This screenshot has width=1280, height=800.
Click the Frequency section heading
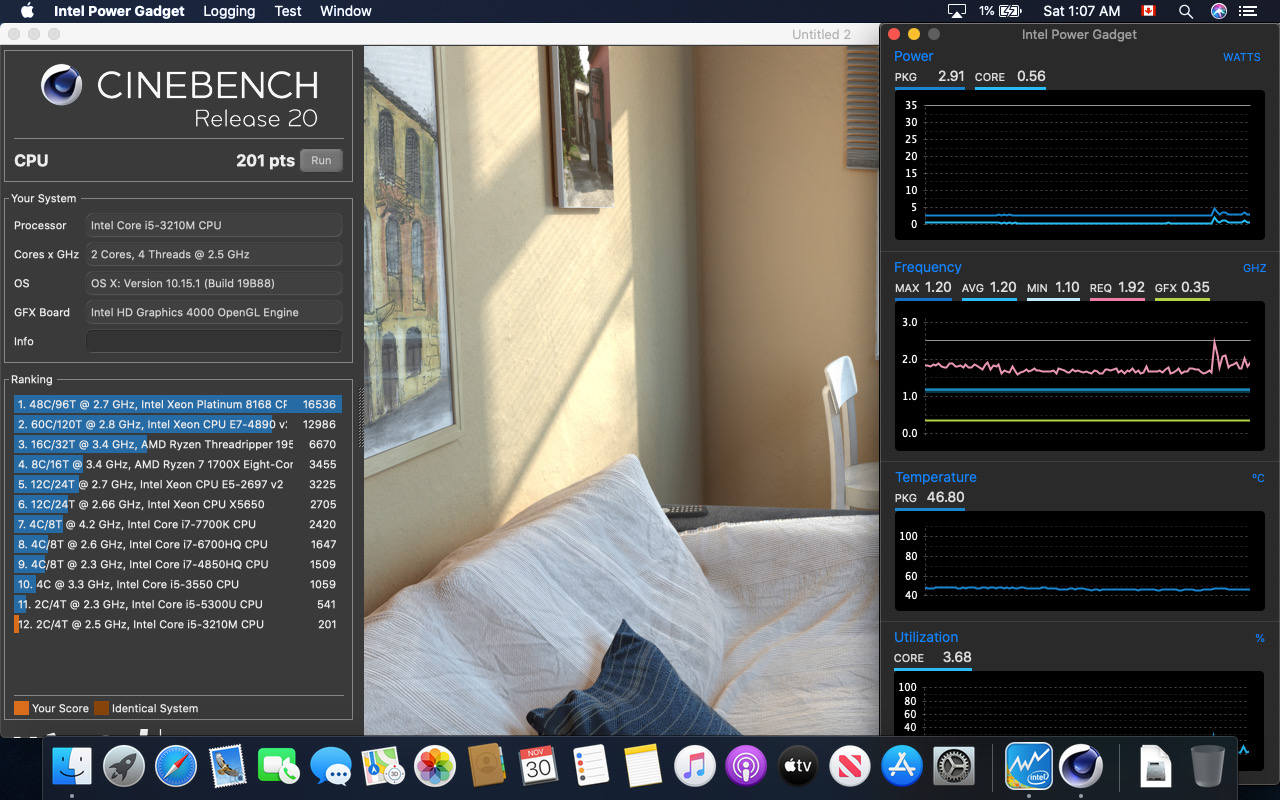(928, 267)
